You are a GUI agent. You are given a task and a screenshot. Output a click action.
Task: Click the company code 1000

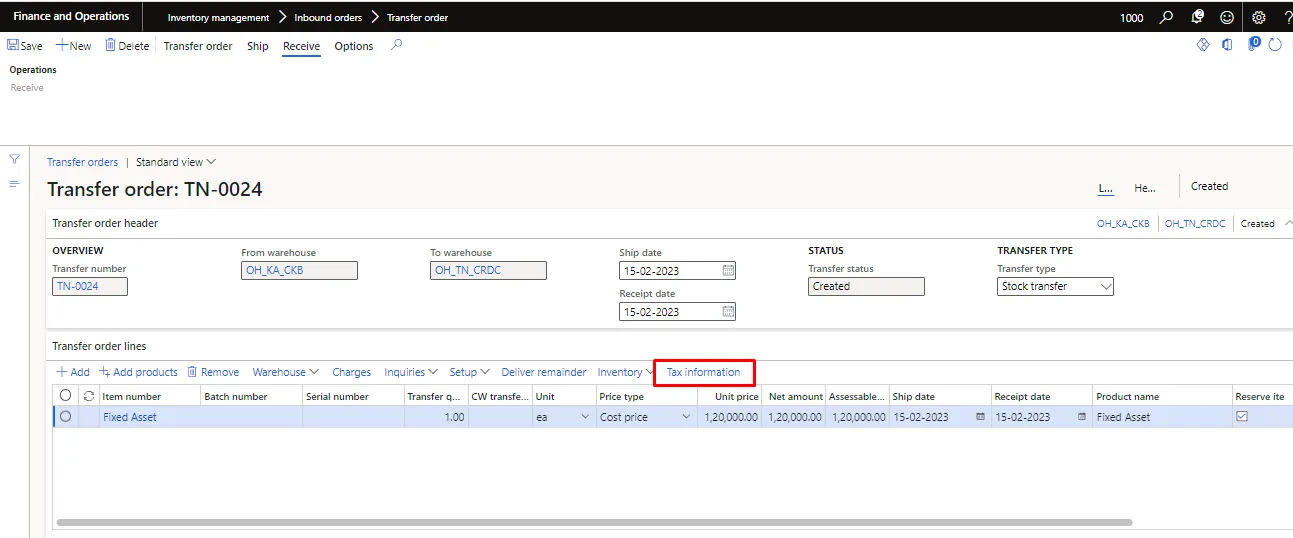click(x=1132, y=18)
